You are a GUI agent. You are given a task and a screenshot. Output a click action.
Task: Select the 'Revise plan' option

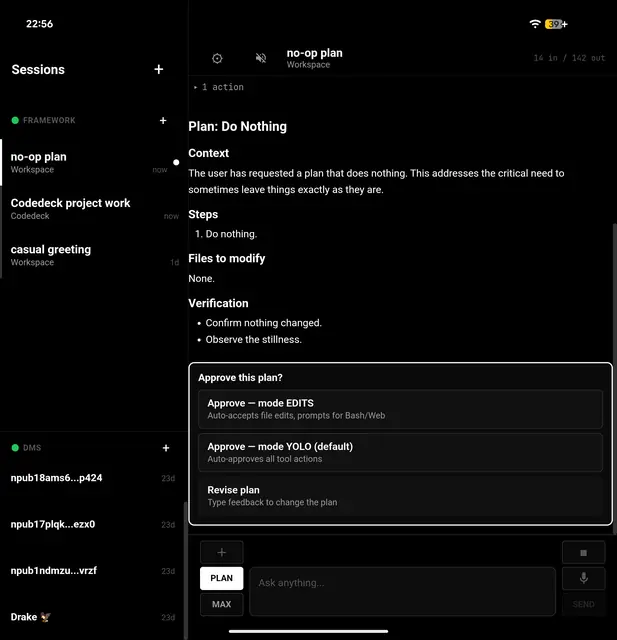tap(400, 496)
